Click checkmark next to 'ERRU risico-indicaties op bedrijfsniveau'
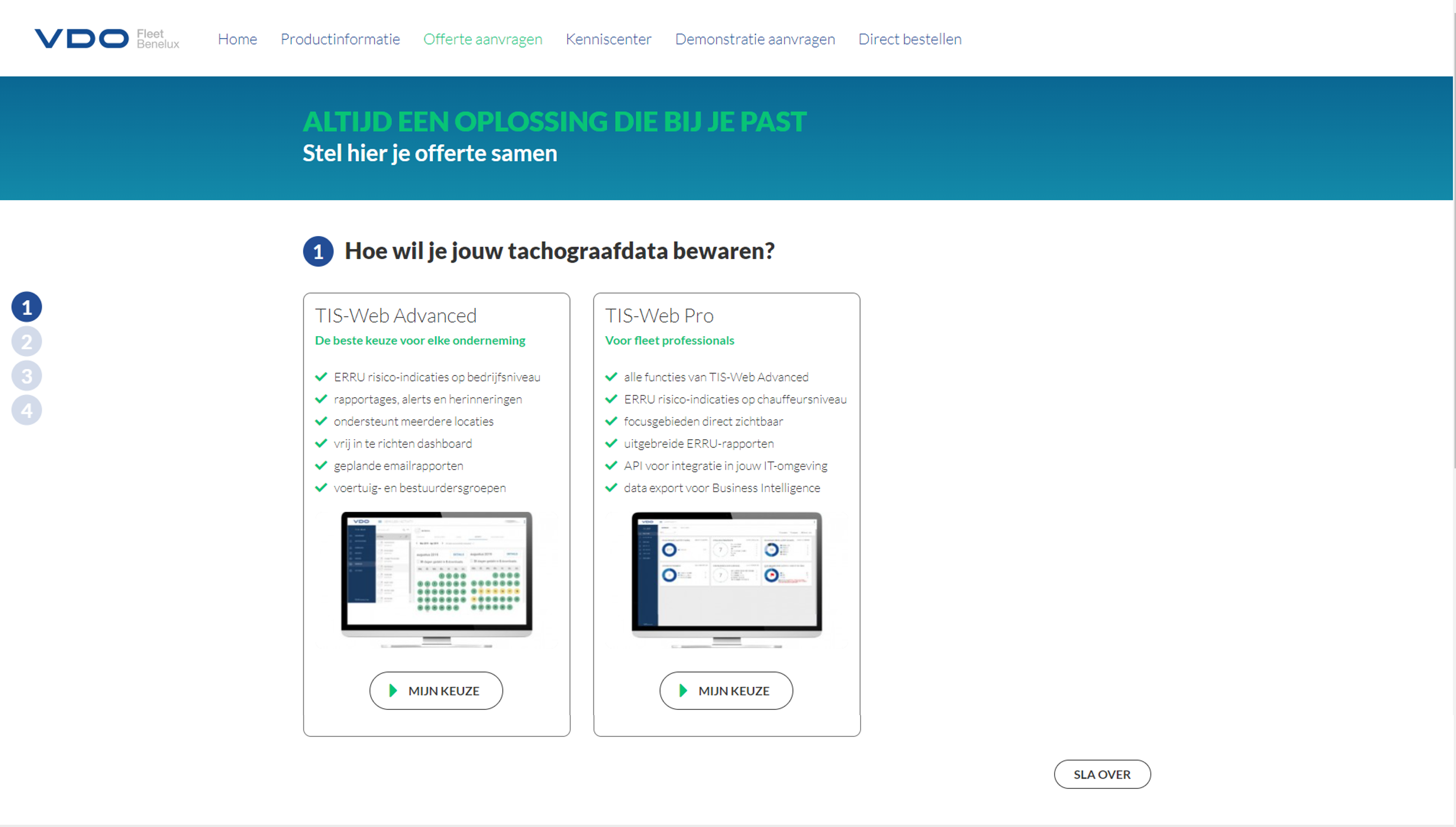1456x827 pixels. (x=321, y=377)
